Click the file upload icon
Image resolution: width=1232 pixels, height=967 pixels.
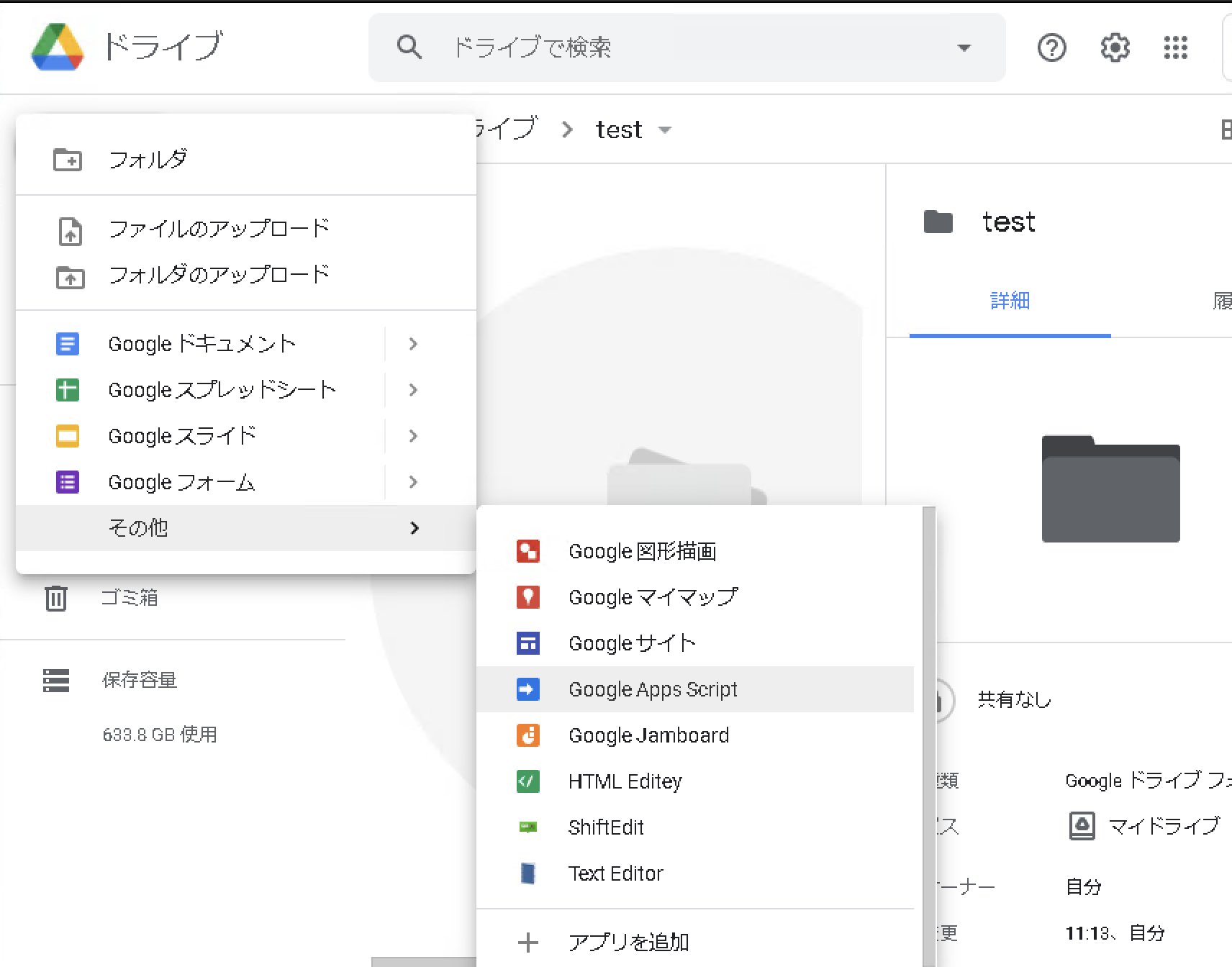70,231
